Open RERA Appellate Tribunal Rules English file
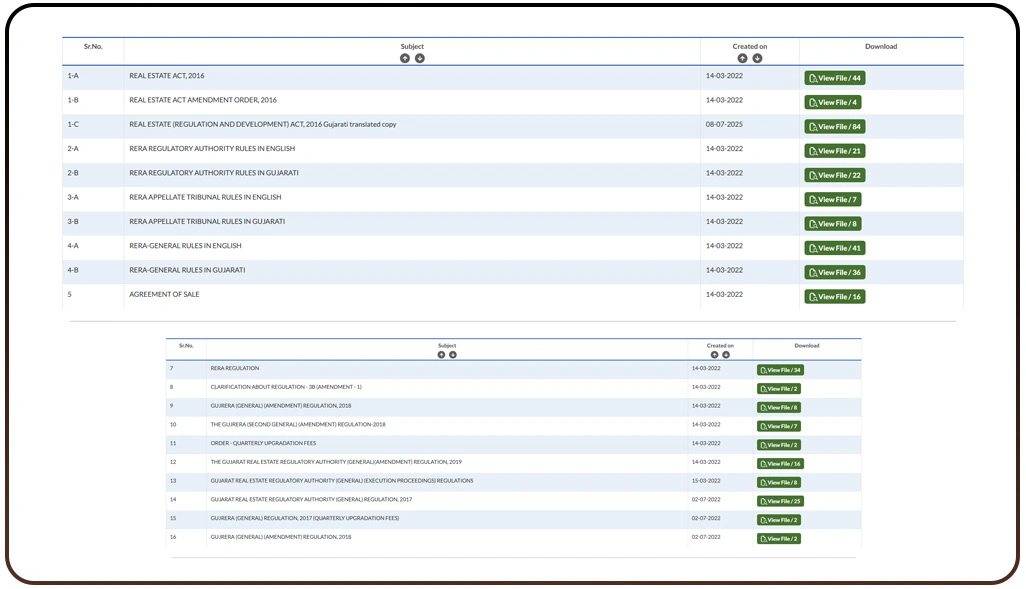The height and width of the screenshot is (589, 1026). pyautogui.click(x=834, y=198)
